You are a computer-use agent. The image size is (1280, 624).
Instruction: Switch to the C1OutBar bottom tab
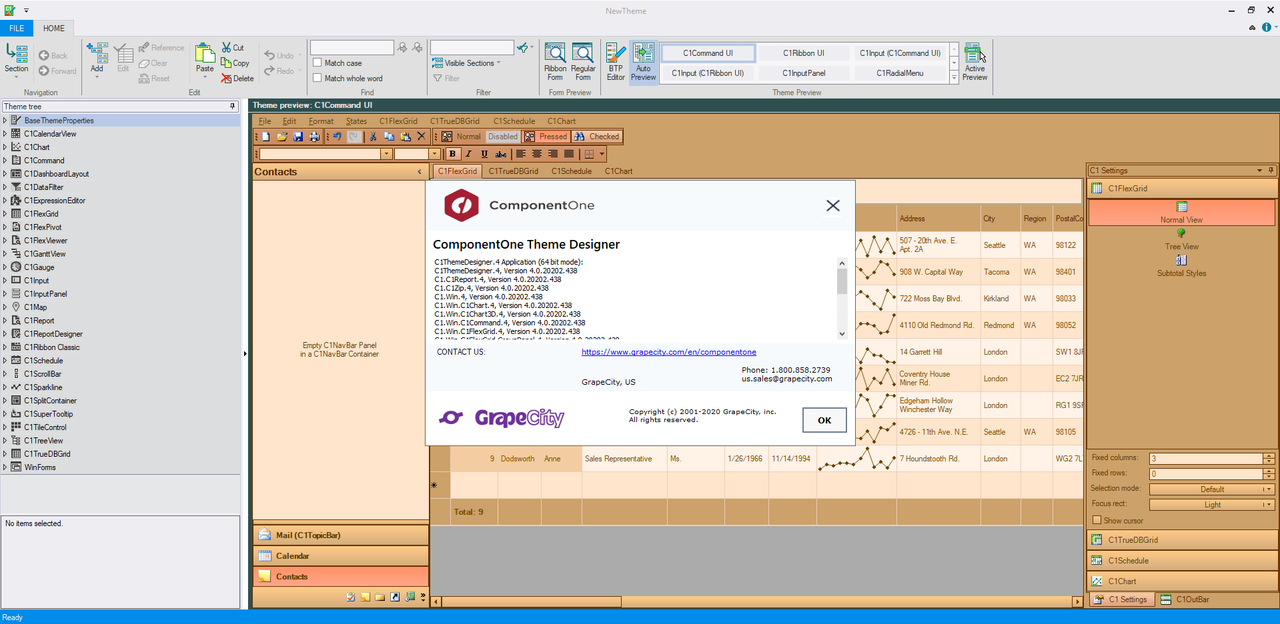1185,599
